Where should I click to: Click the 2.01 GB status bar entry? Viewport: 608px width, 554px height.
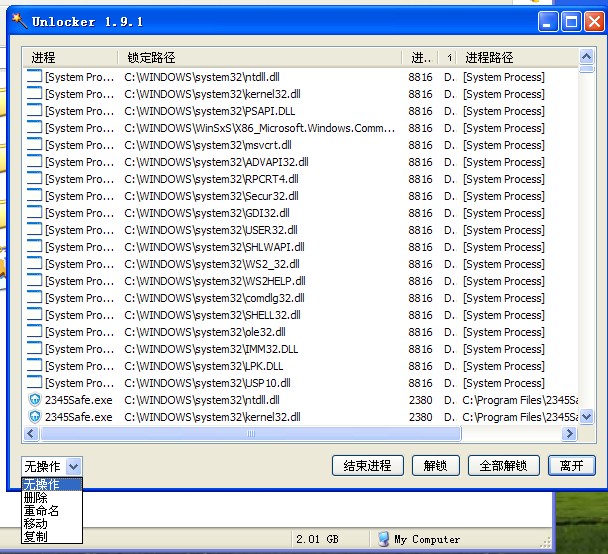tap(317, 539)
